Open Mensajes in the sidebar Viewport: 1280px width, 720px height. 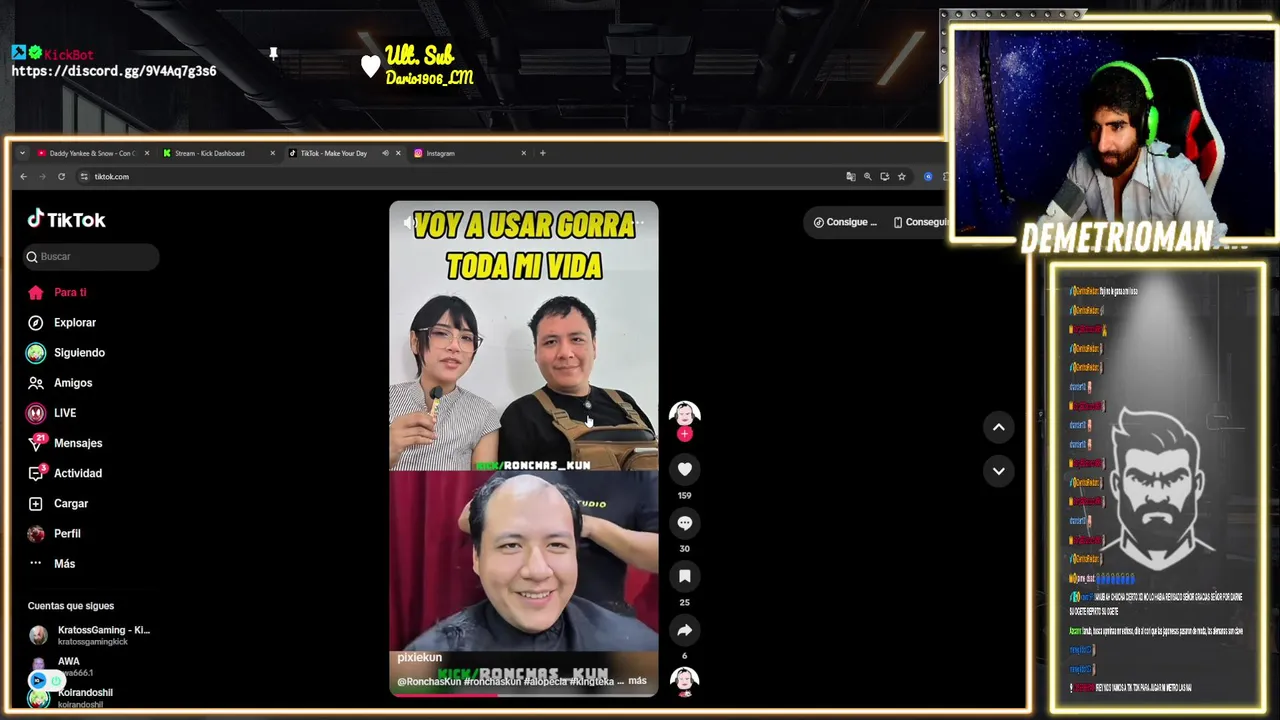click(78, 443)
